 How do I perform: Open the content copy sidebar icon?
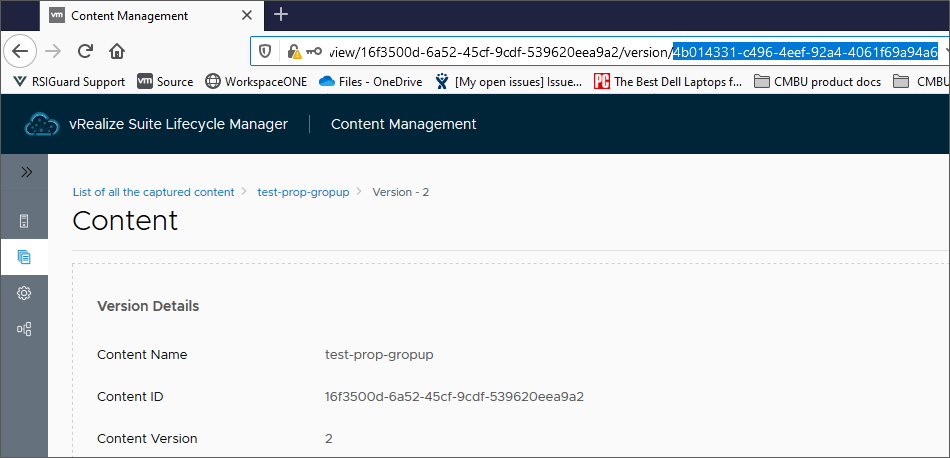coord(24,257)
